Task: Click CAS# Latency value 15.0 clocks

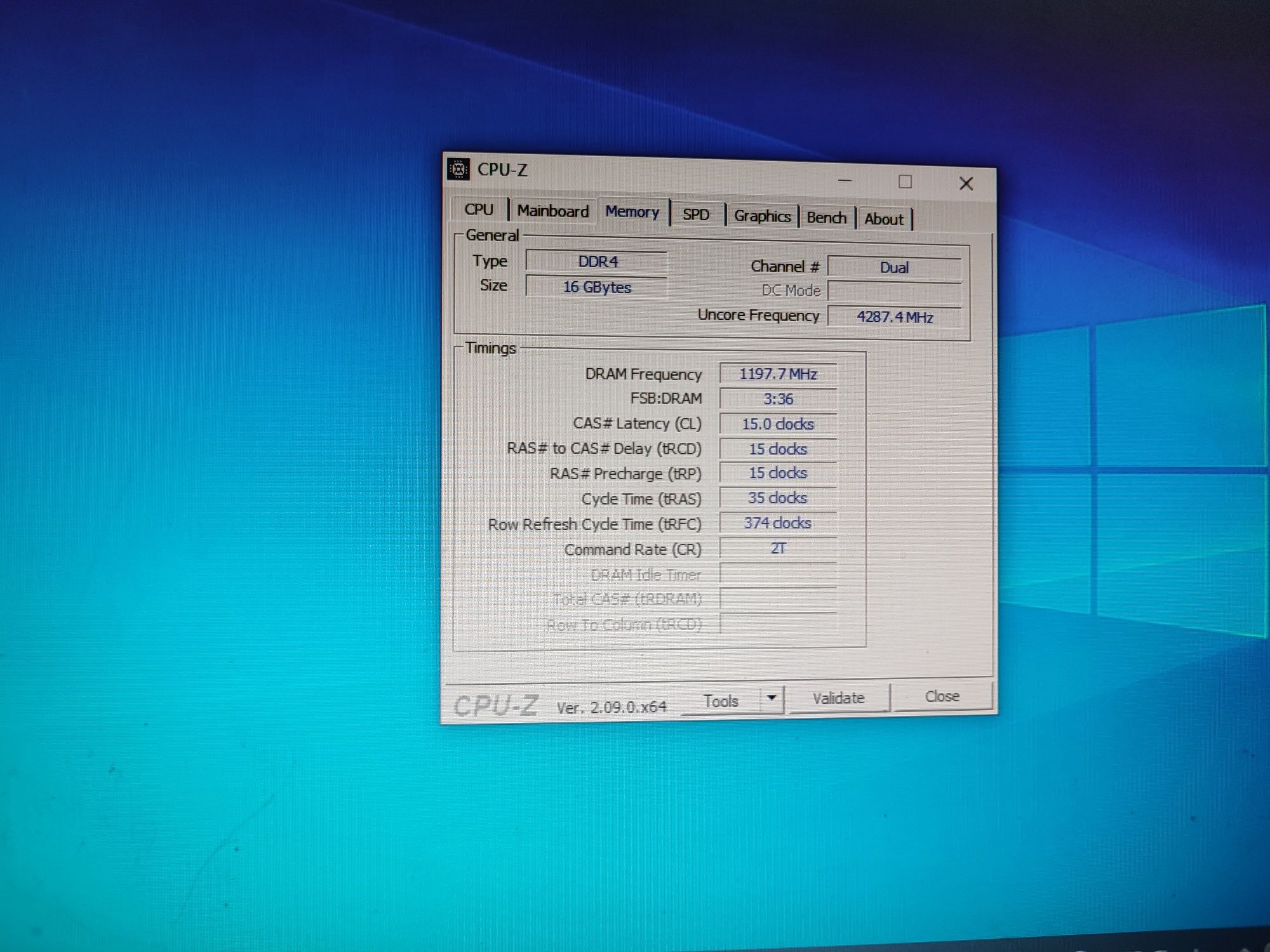Action: point(778,424)
